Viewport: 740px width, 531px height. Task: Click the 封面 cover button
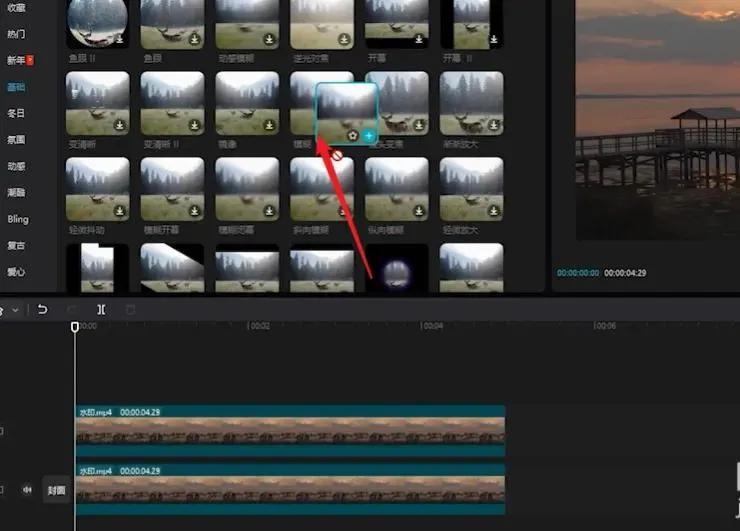click(56, 490)
